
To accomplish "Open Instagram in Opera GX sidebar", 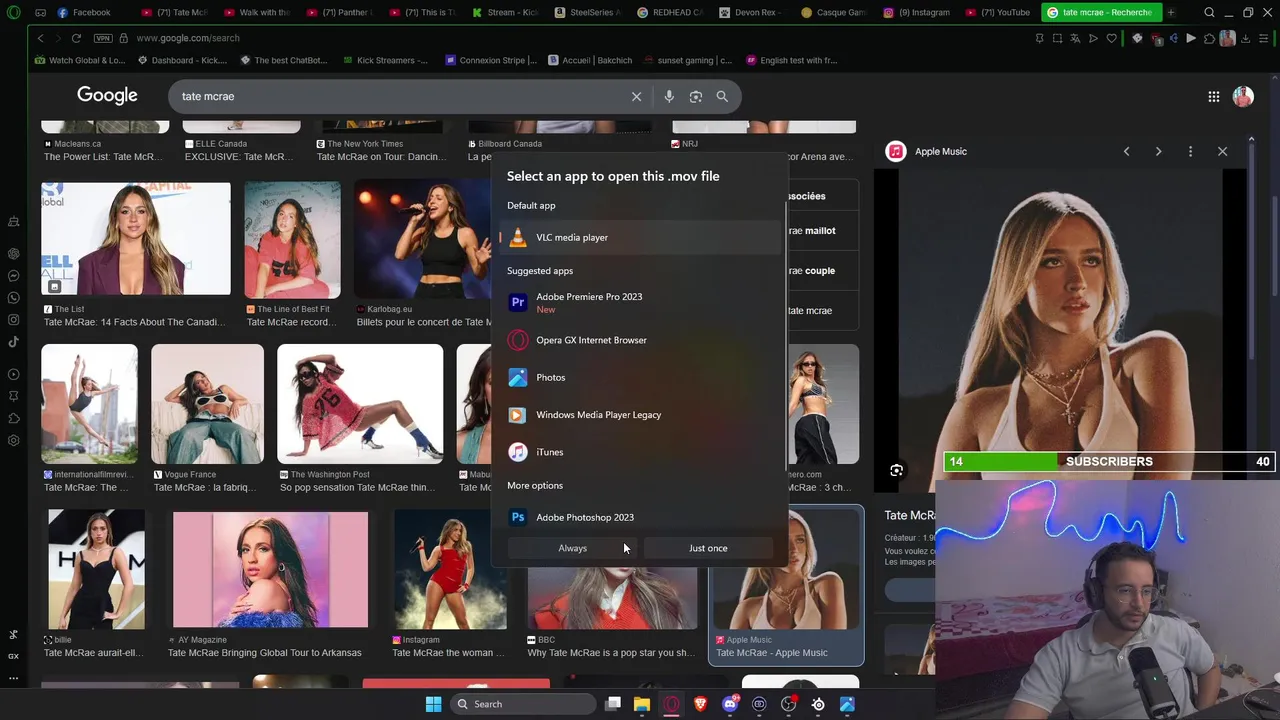I will pos(13,320).
